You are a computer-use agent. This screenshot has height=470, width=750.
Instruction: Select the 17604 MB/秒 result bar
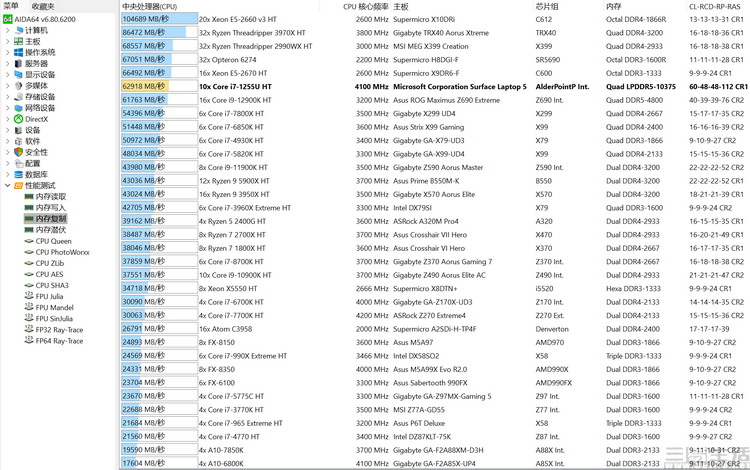159,463
